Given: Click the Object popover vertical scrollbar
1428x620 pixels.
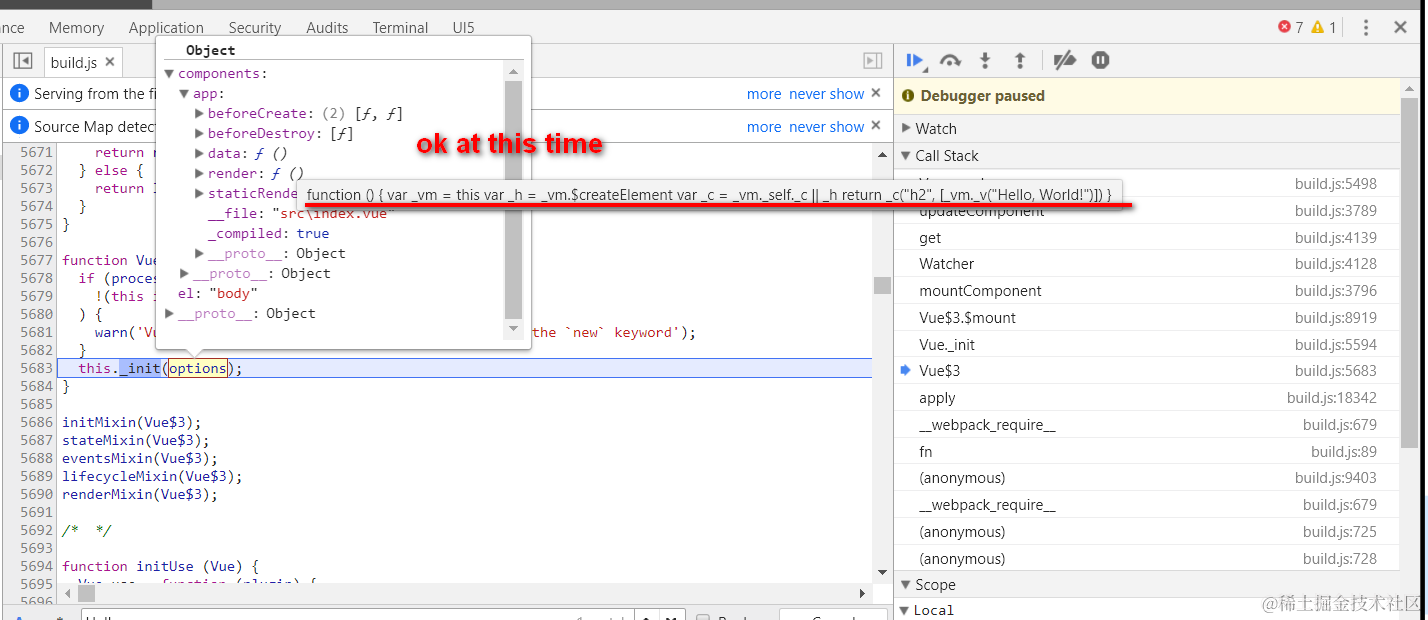Looking at the screenshot, I should [x=514, y=199].
